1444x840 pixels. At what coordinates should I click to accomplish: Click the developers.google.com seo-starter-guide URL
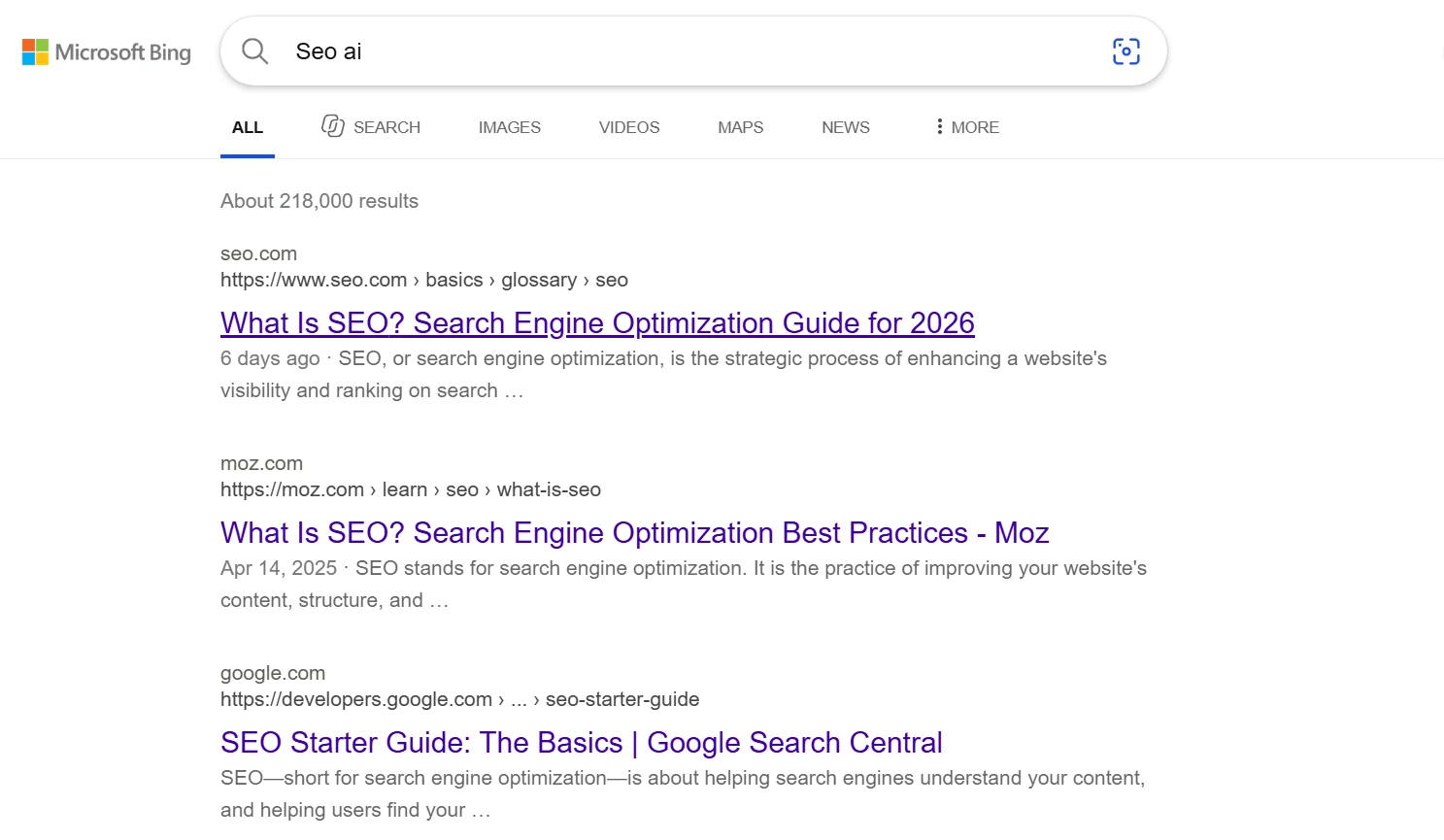[459, 699]
